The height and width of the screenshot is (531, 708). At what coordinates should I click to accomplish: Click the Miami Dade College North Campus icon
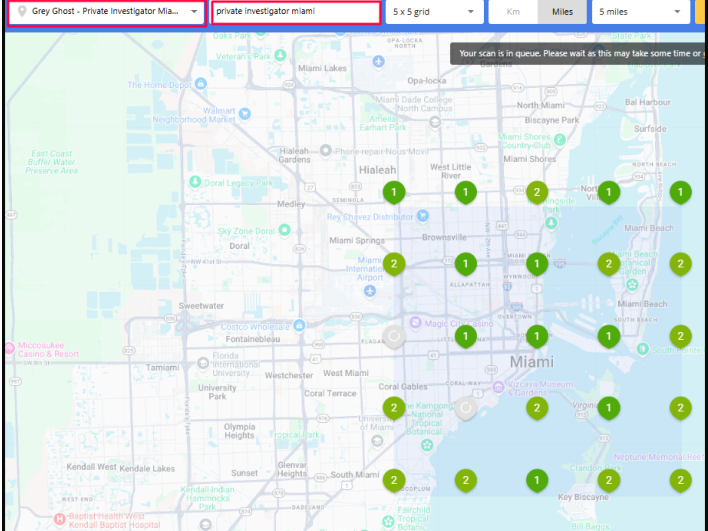[434, 122]
